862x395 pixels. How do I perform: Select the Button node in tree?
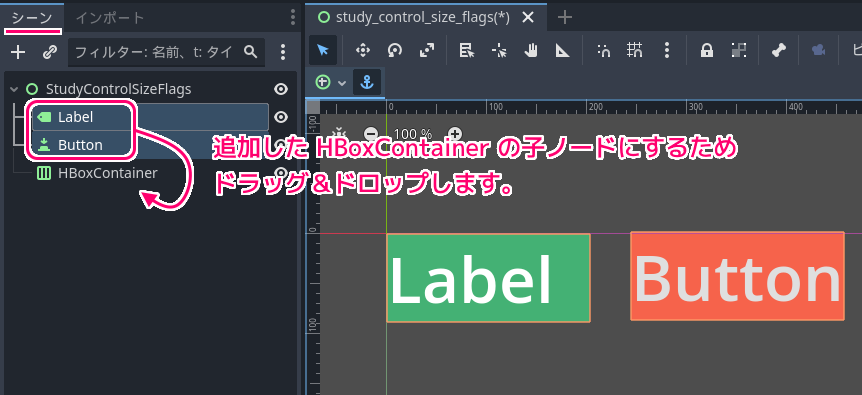(x=80, y=145)
